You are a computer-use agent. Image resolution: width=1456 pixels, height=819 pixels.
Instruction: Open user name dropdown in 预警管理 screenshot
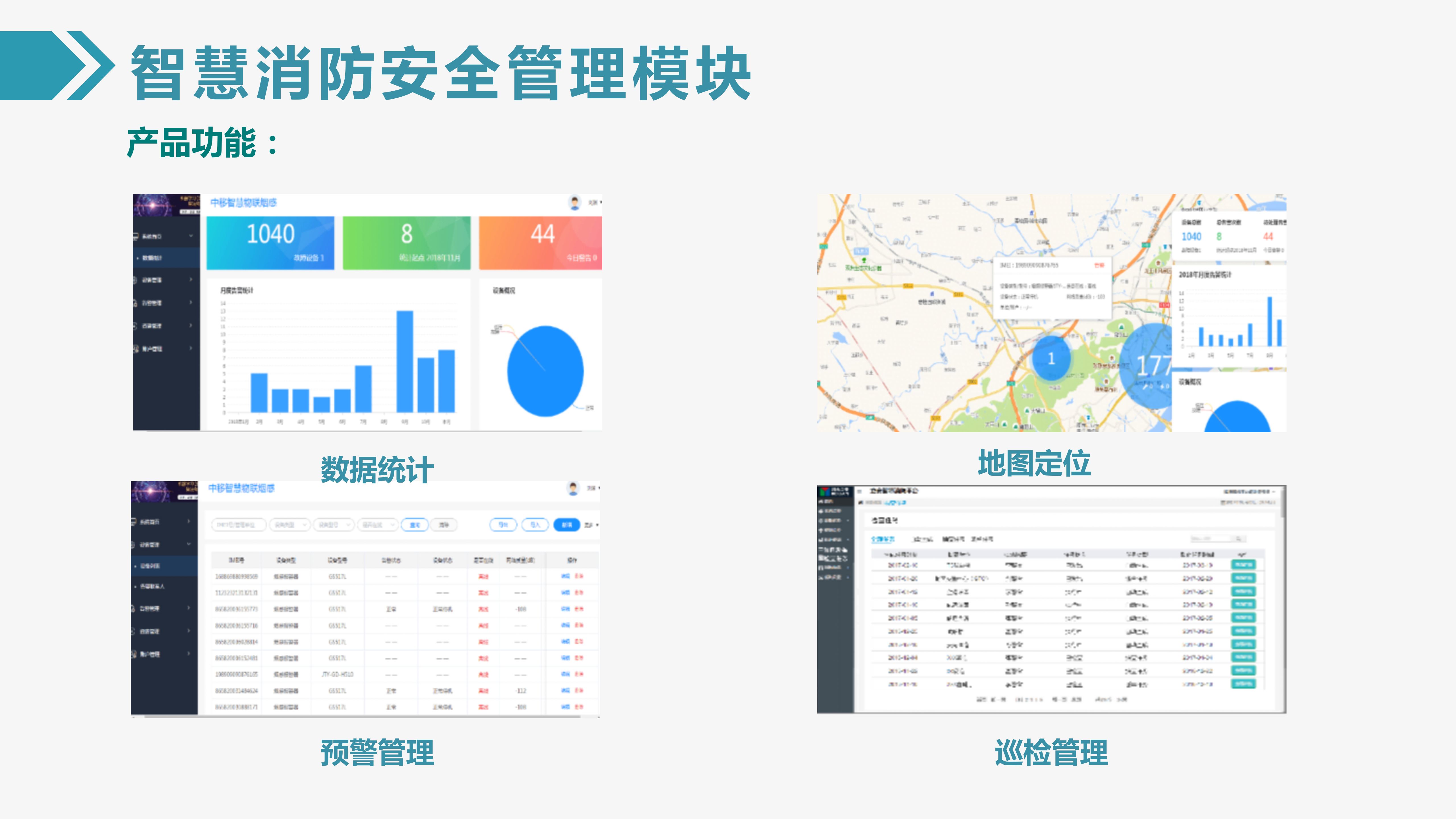click(x=593, y=488)
